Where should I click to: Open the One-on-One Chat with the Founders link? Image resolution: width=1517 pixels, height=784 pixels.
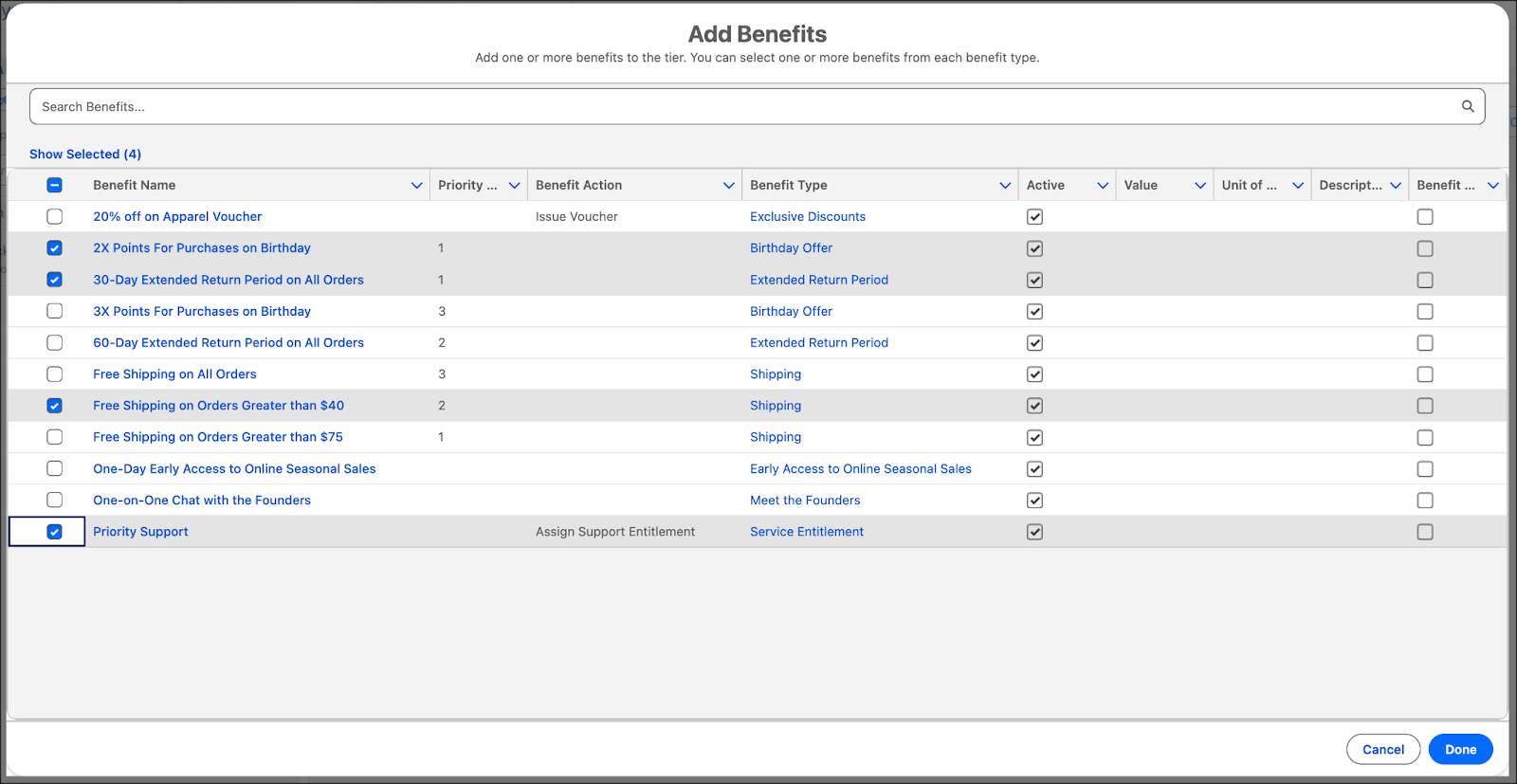(x=202, y=501)
